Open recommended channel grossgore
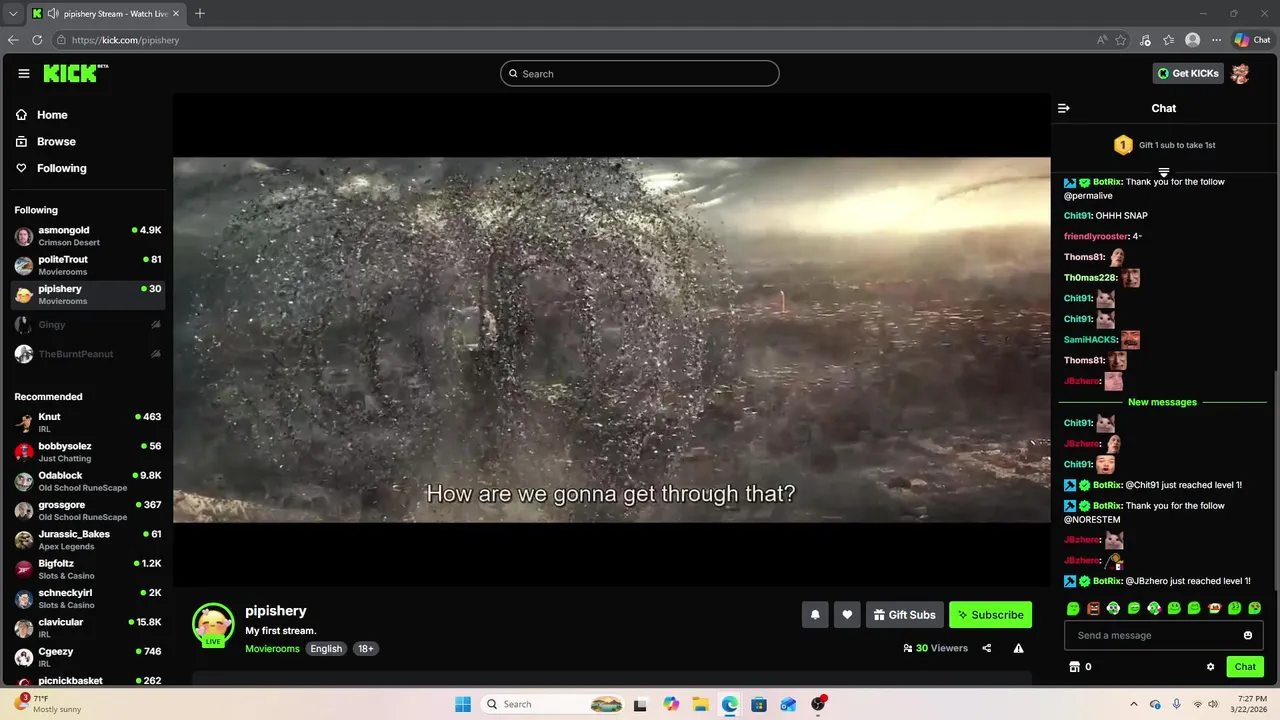The width and height of the screenshot is (1280, 720). [88, 510]
